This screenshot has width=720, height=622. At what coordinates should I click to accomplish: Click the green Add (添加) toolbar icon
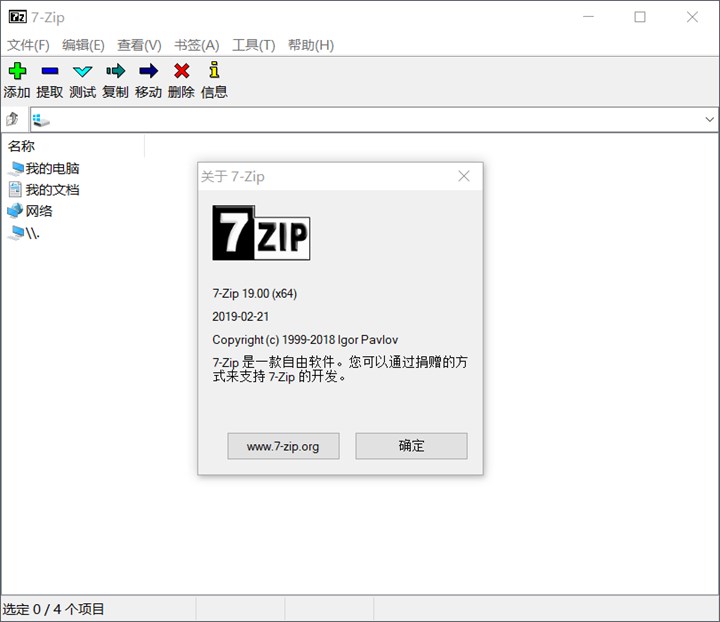[17, 71]
